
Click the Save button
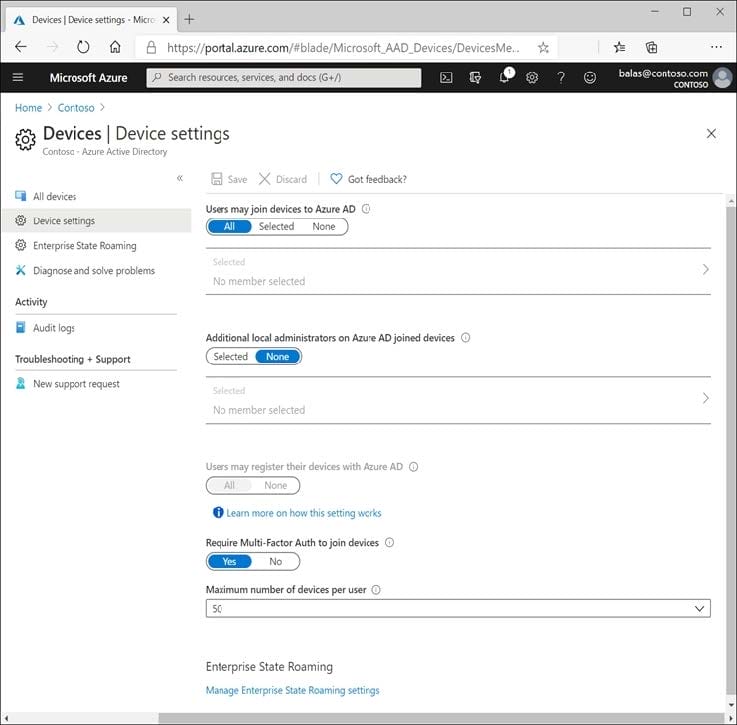tap(229, 179)
